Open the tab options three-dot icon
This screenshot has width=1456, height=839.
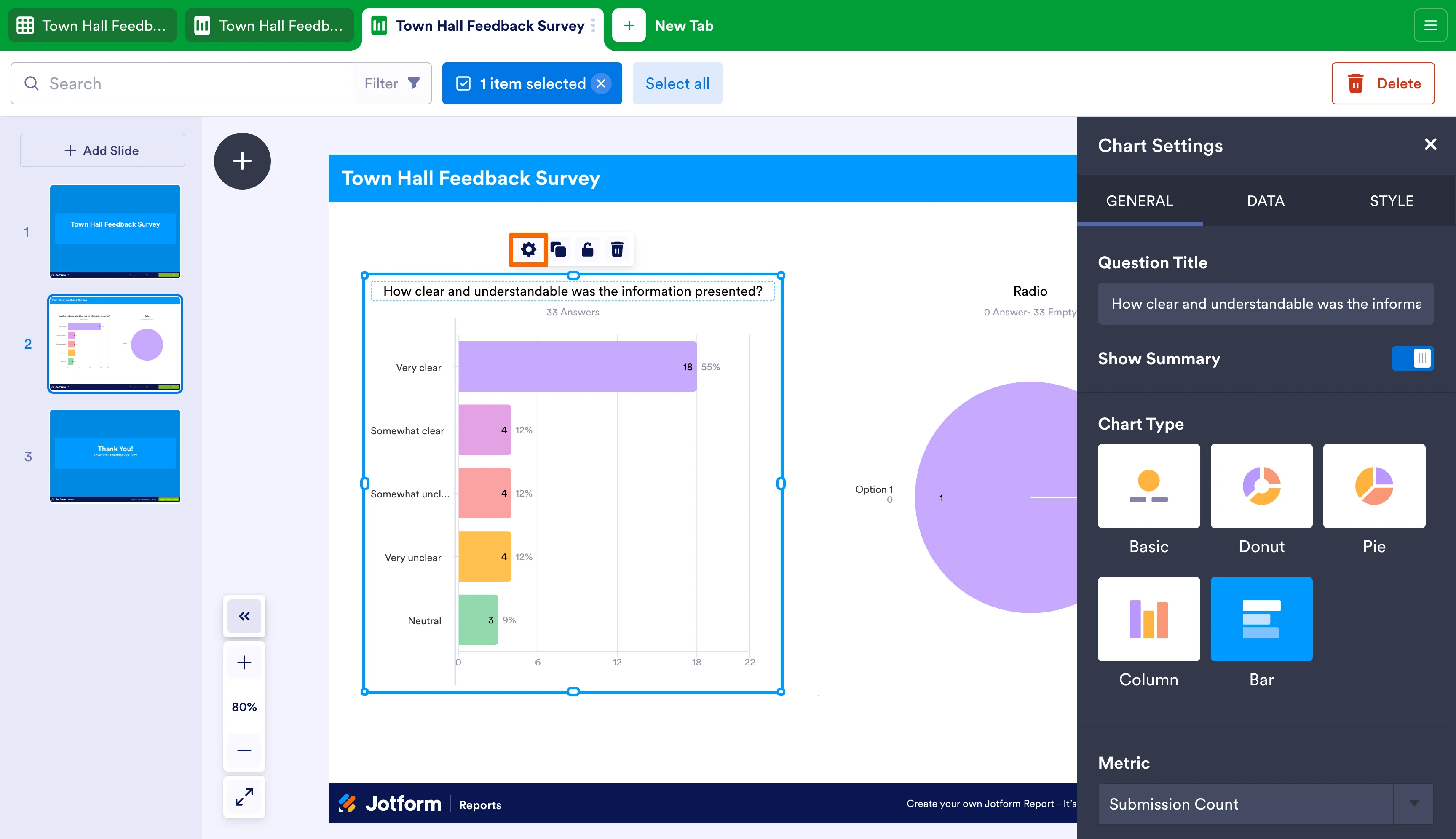593,25
